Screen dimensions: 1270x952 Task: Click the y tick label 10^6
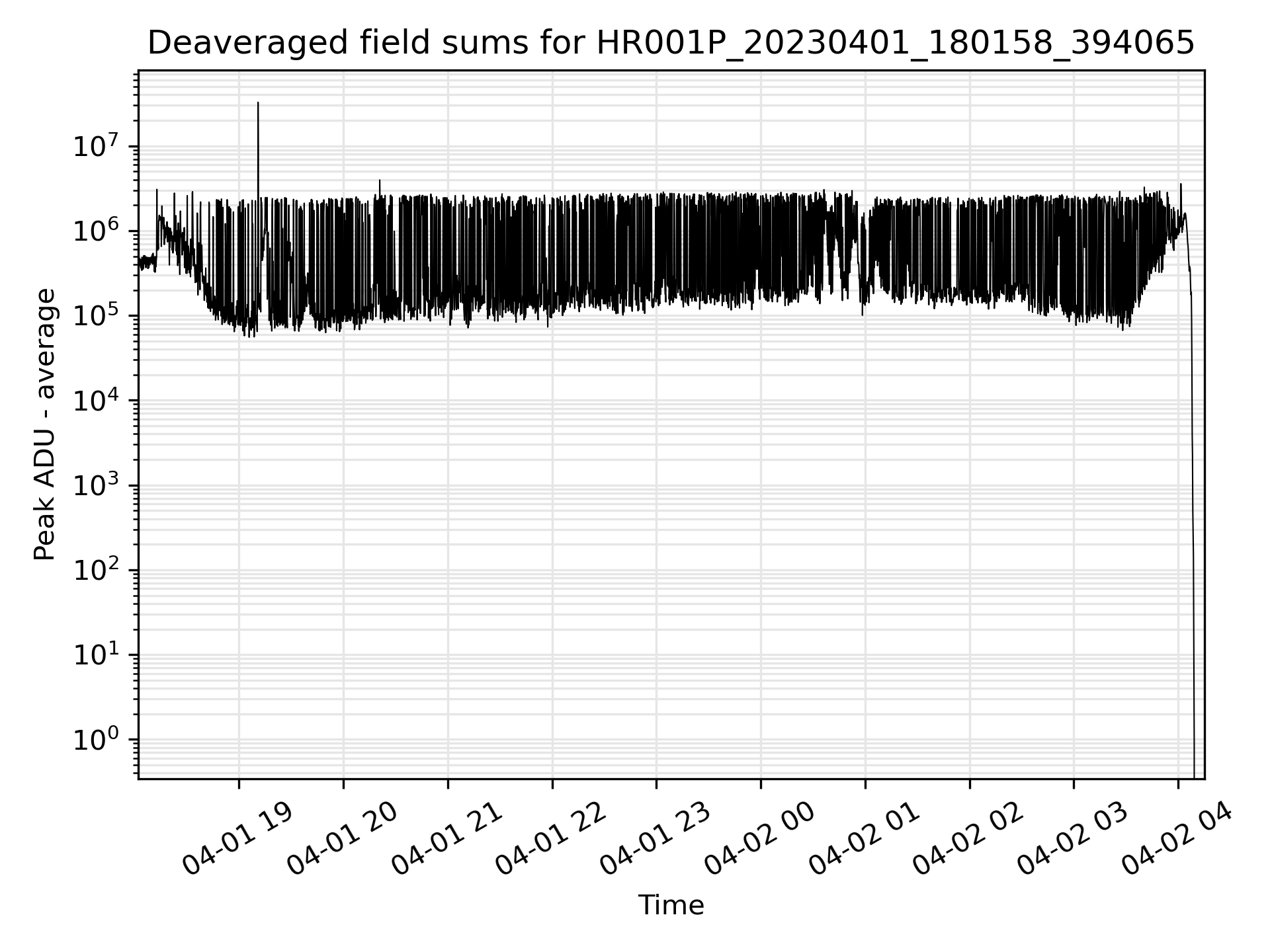coord(97,230)
